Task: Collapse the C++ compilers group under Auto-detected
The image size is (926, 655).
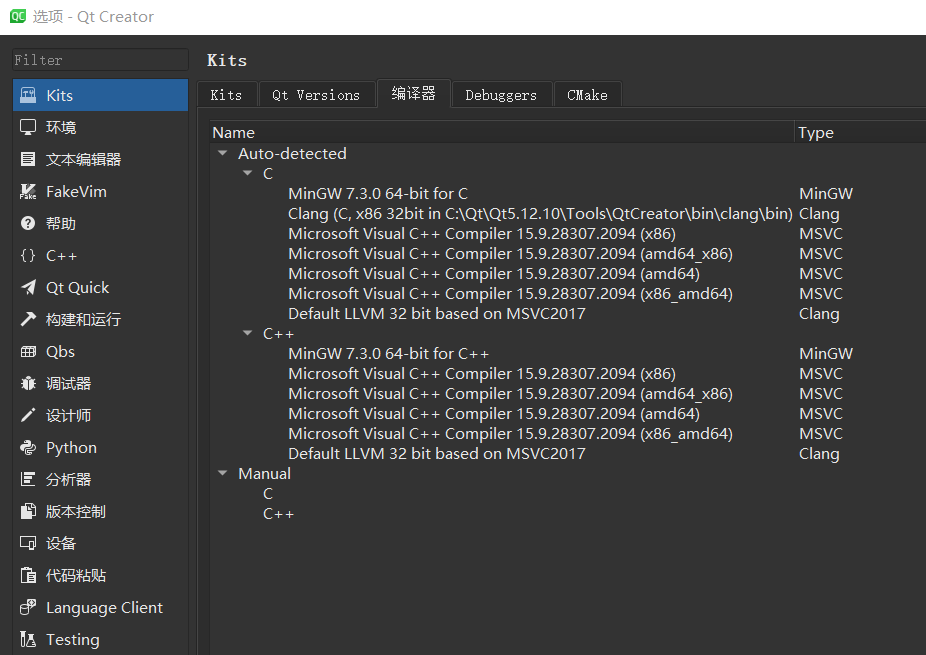Action: click(x=247, y=333)
